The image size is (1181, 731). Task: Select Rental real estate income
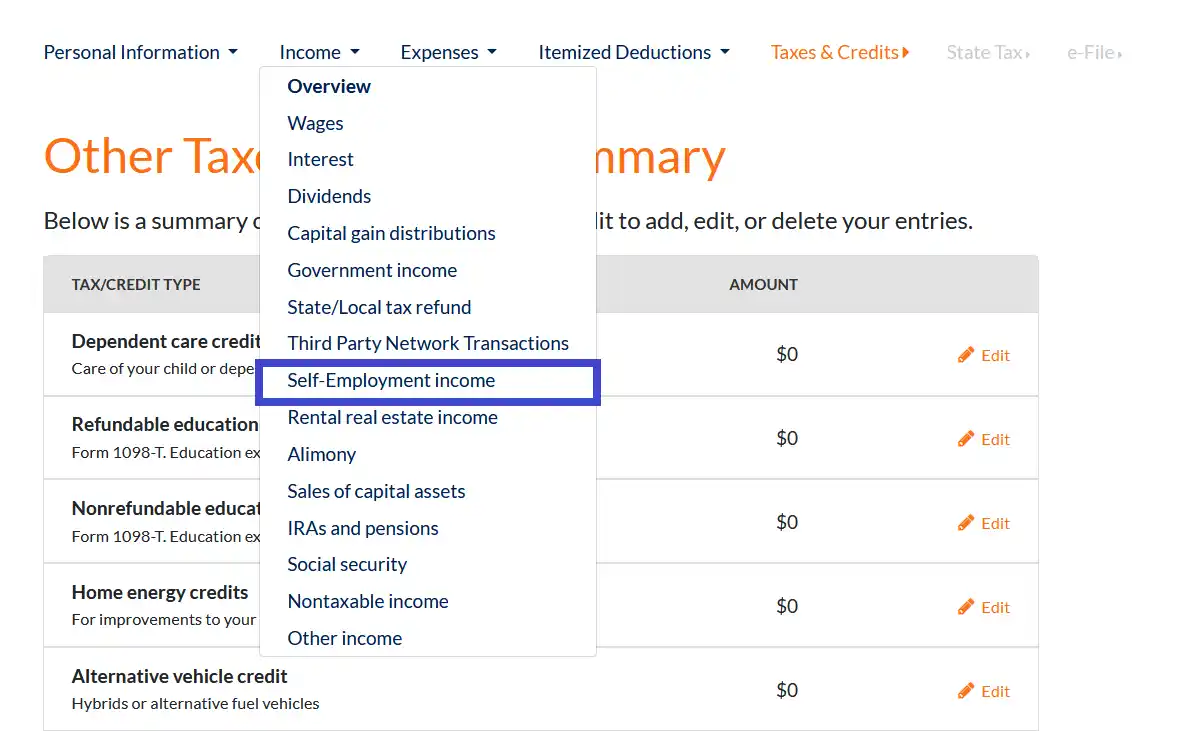(392, 417)
